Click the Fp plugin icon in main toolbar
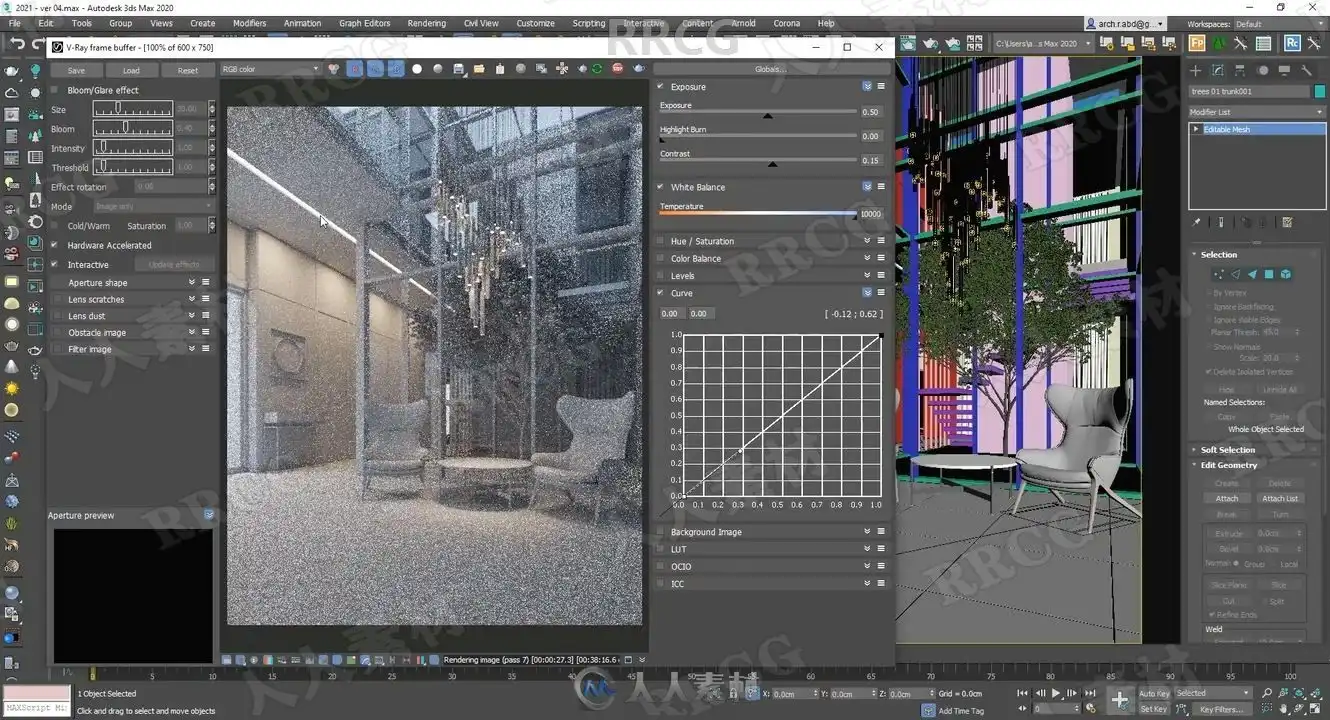The width and height of the screenshot is (1330, 720). tap(1197, 43)
